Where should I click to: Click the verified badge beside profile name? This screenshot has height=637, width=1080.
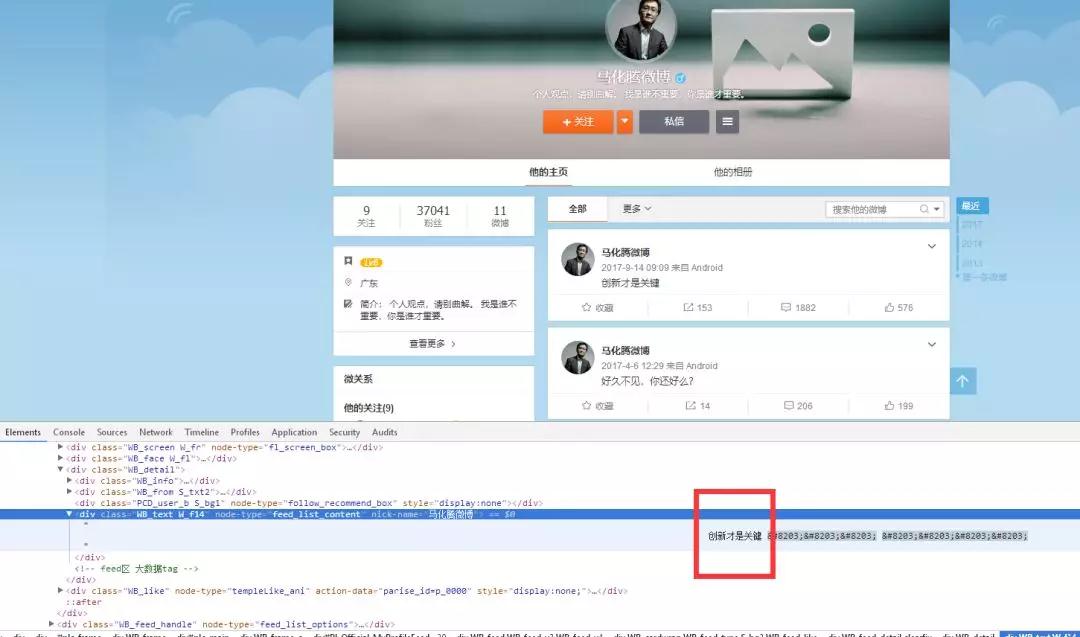(x=681, y=78)
